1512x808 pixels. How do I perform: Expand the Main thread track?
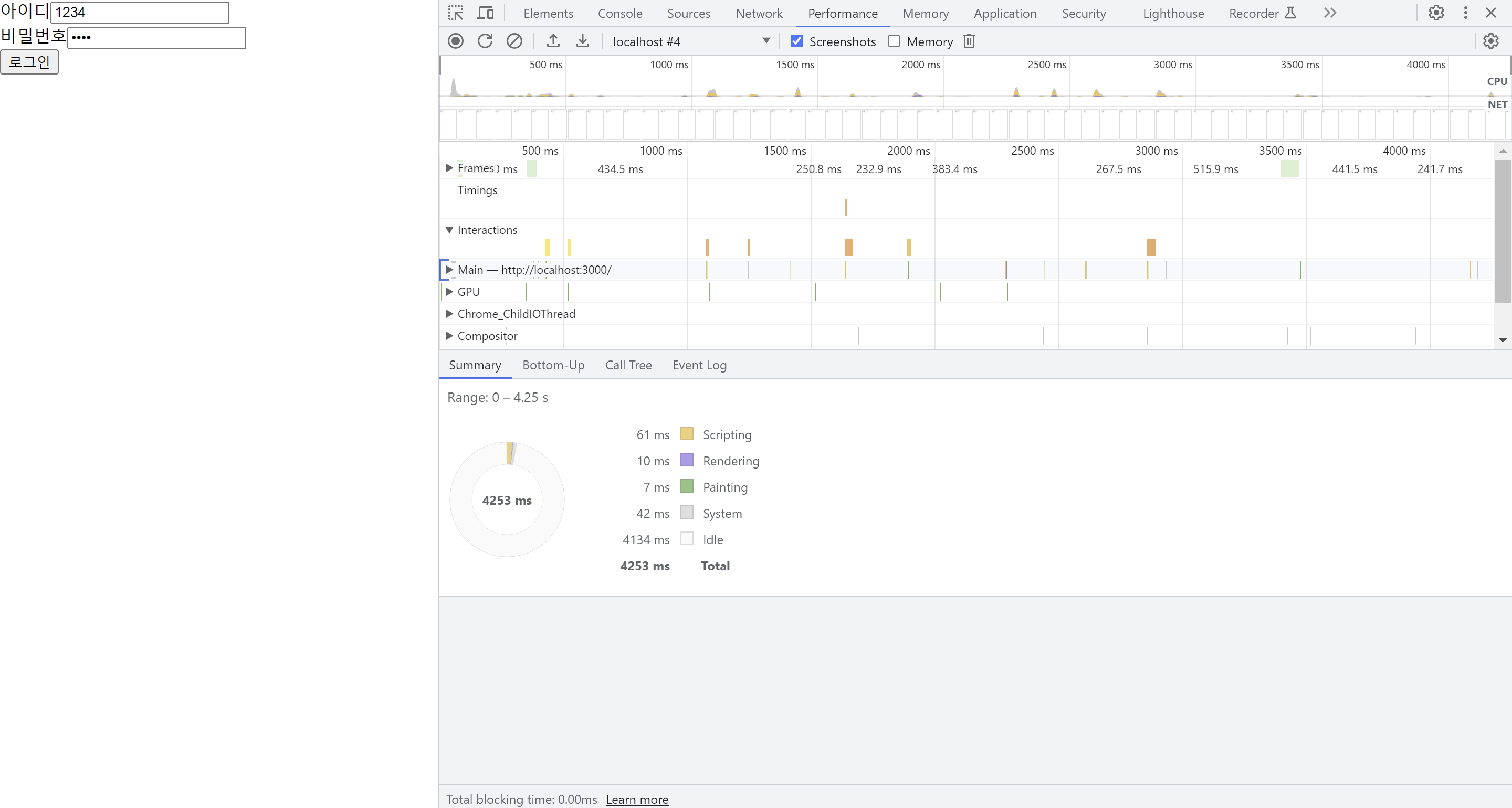coord(449,270)
